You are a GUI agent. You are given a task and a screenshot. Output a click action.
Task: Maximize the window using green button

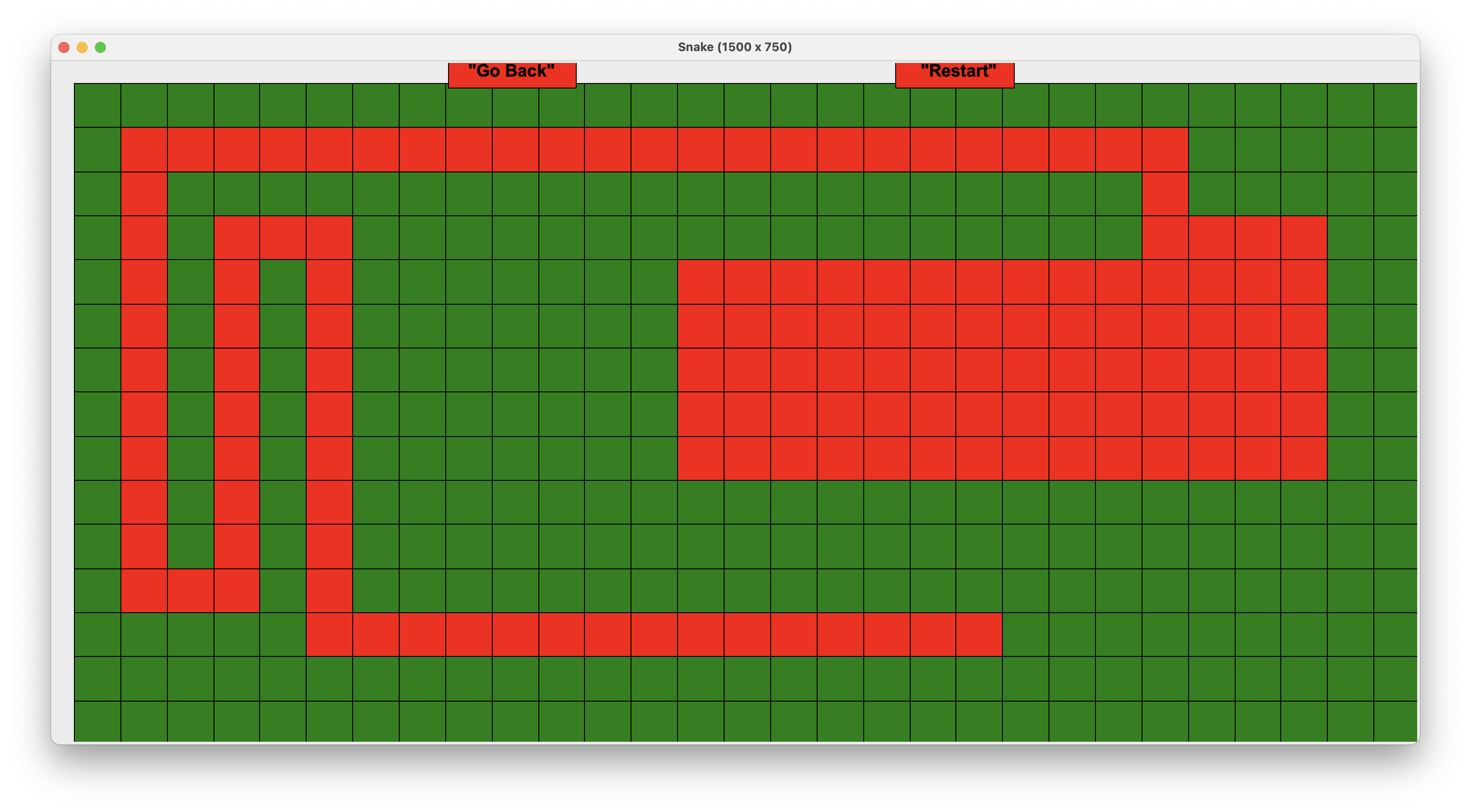[x=100, y=47]
